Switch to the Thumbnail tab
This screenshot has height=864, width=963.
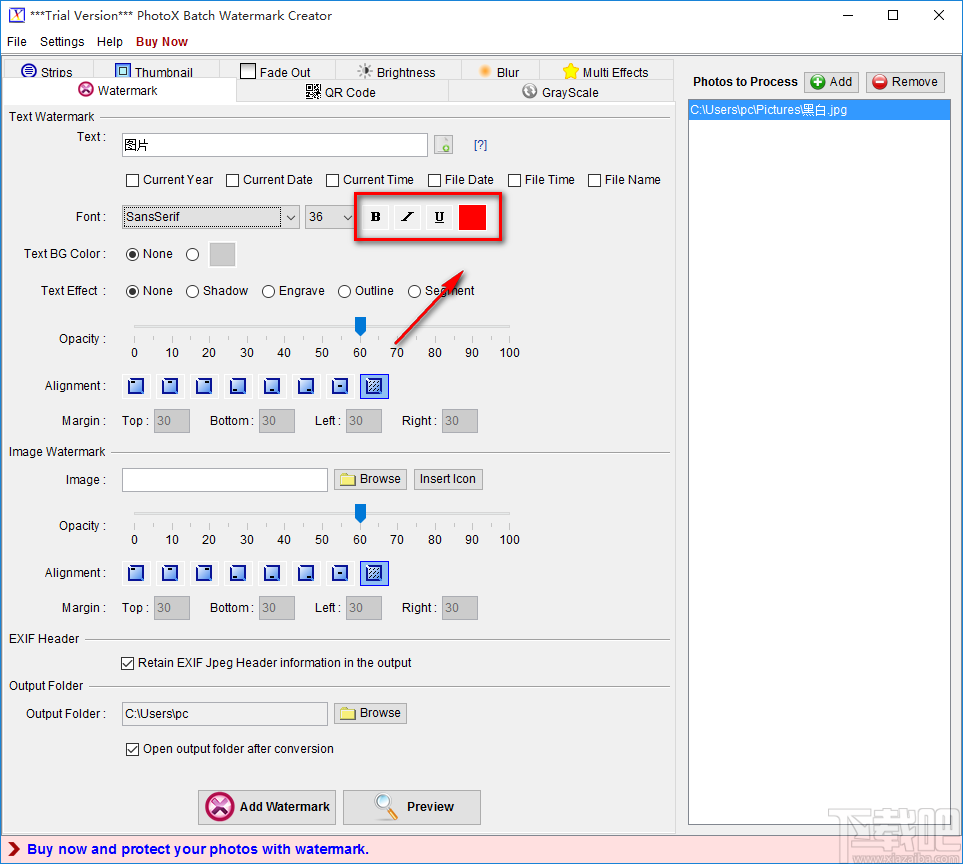point(155,71)
